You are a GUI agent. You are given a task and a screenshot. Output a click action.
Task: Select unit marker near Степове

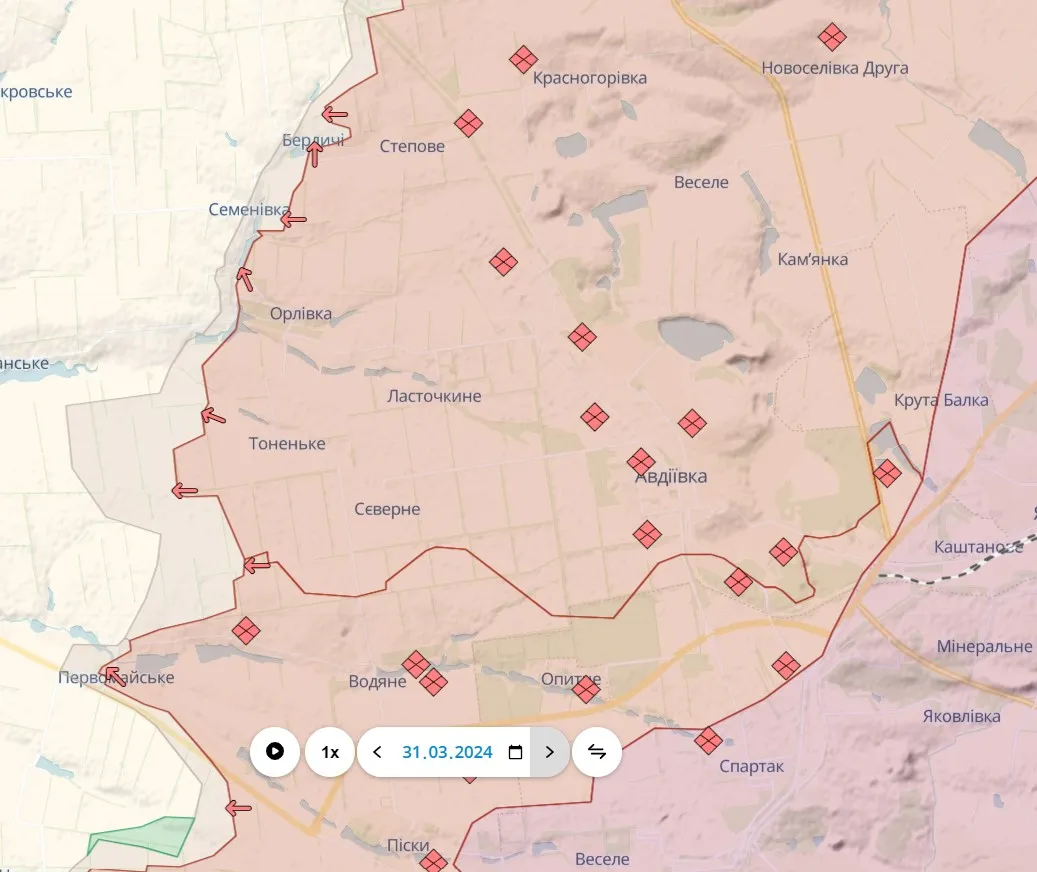469,124
